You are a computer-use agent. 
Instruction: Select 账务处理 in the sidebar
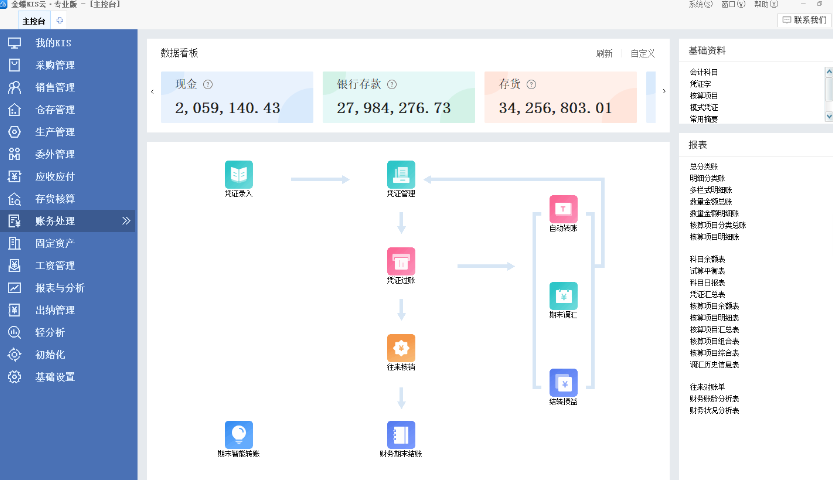67,221
